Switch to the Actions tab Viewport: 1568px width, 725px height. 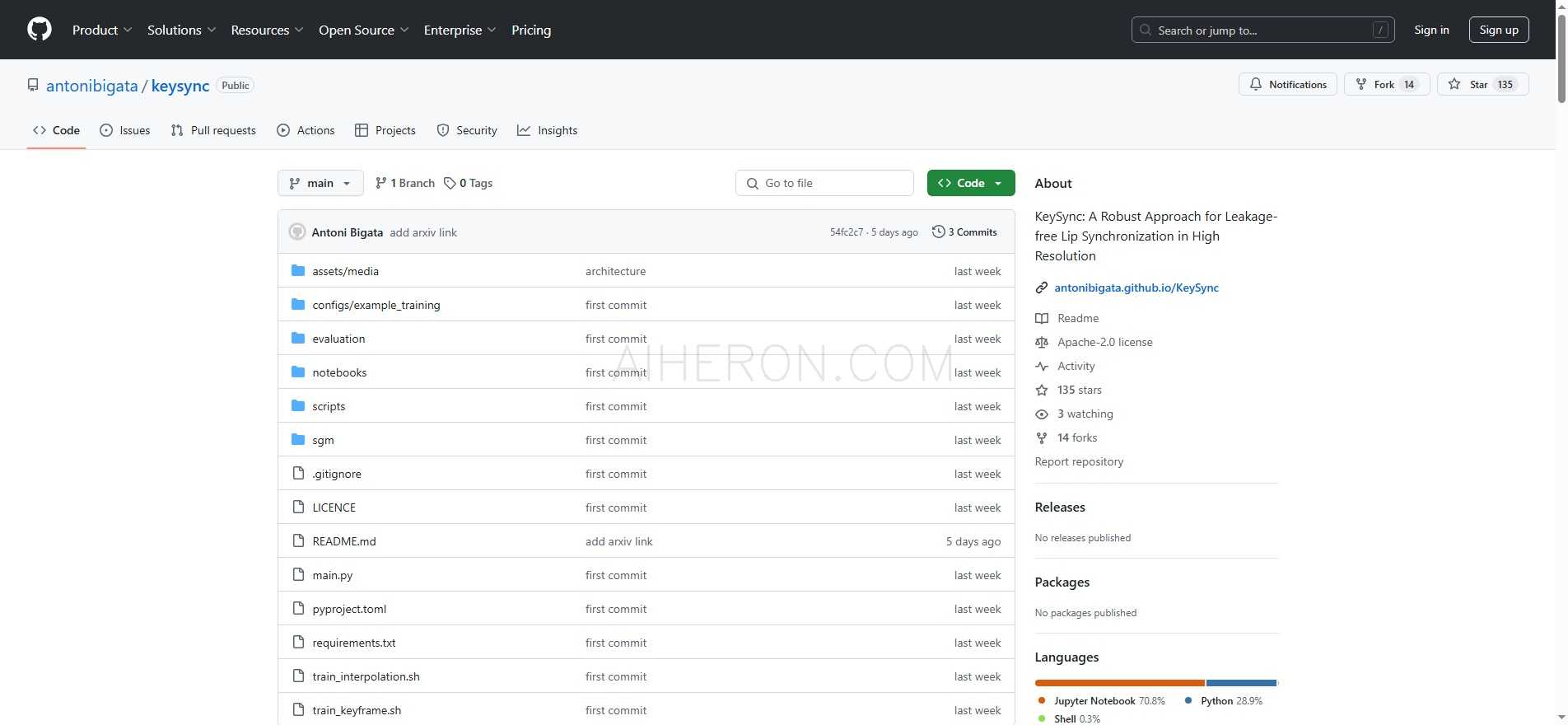(x=306, y=130)
